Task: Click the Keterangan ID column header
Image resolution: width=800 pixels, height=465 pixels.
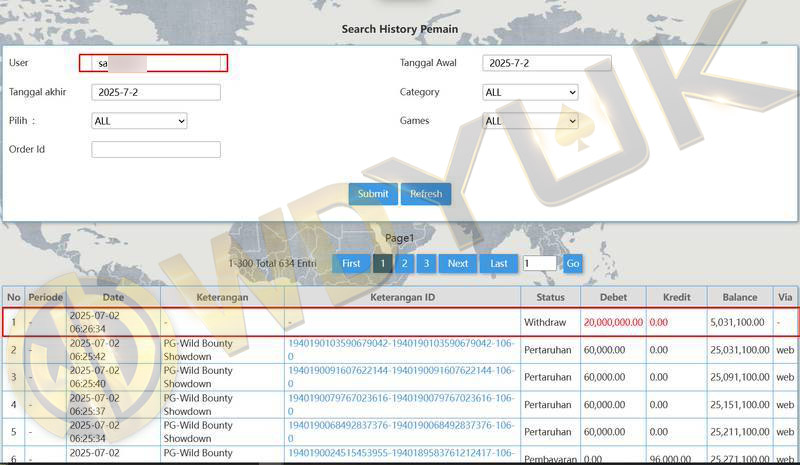Action: click(x=403, y=297)
